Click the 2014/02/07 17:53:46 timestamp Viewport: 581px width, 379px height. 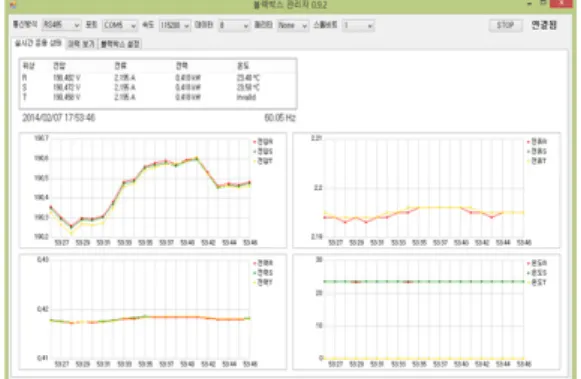[x=59, y=118]
